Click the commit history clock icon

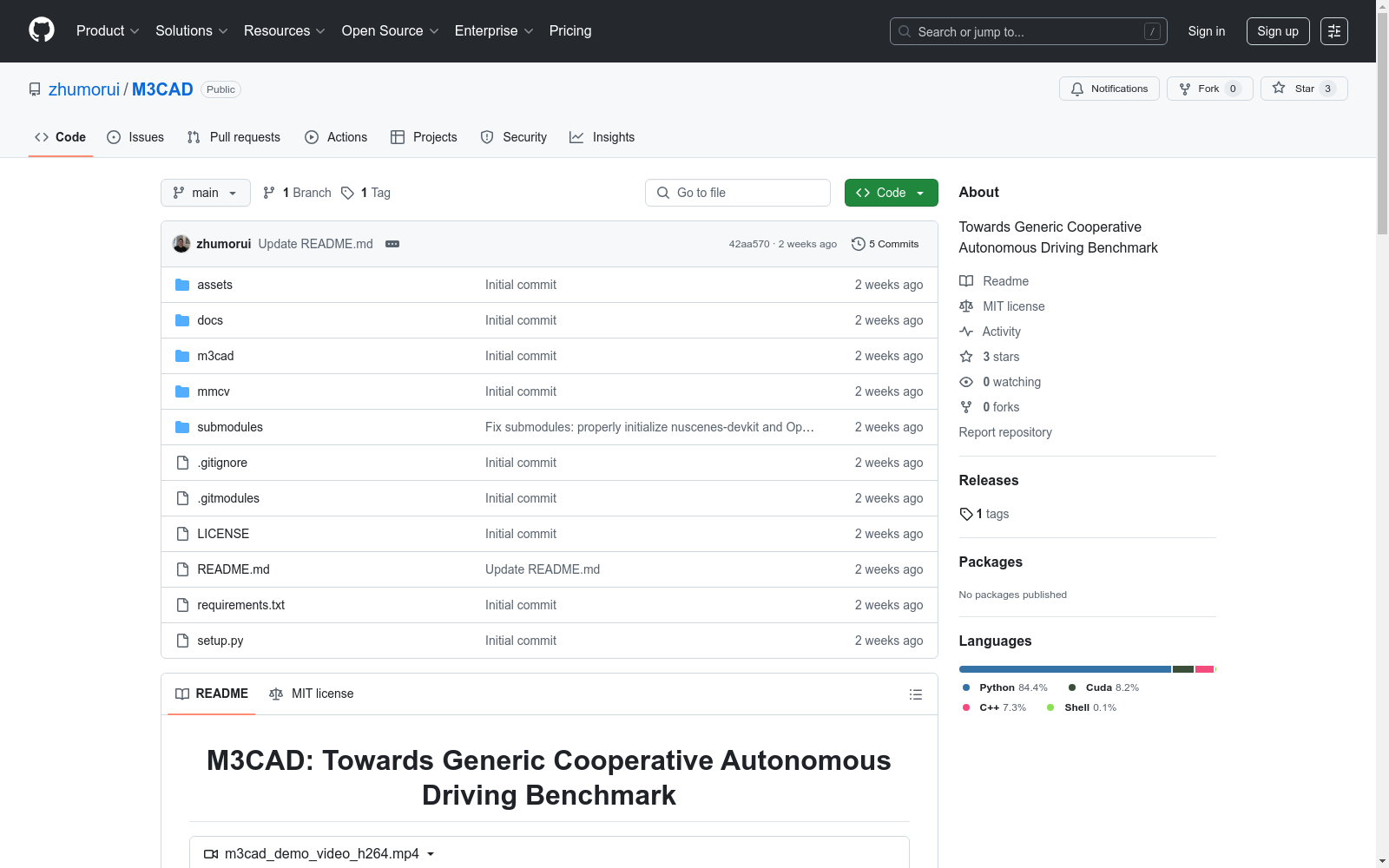[859, 244]
